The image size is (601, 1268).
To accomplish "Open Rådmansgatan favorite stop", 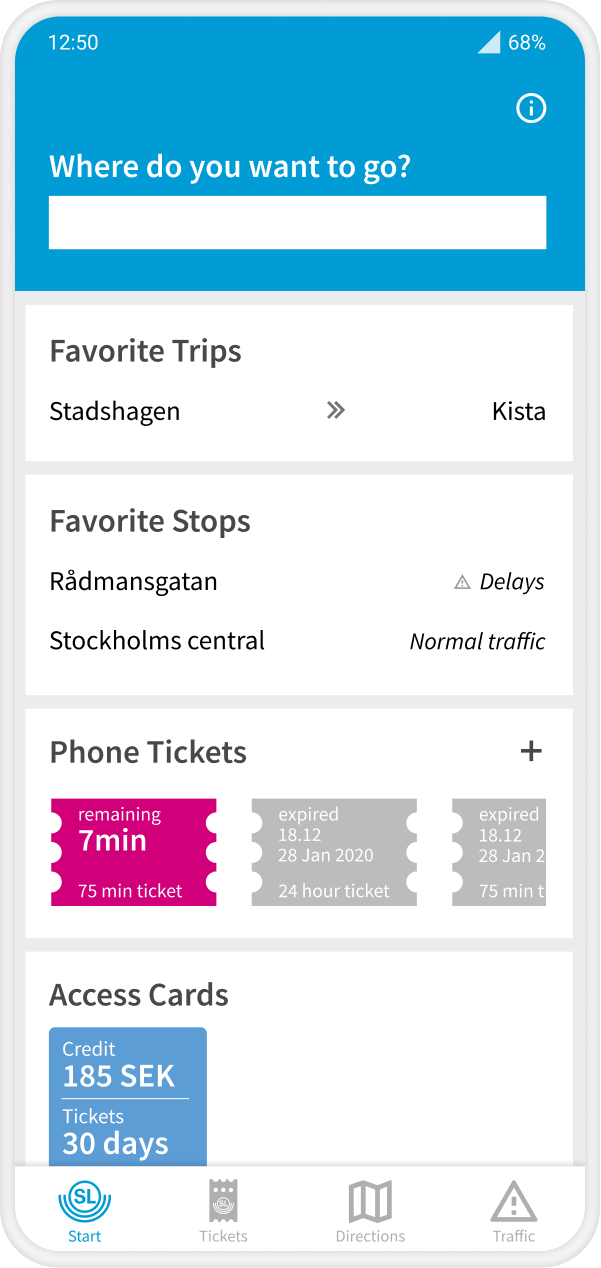I will (133, 581).
